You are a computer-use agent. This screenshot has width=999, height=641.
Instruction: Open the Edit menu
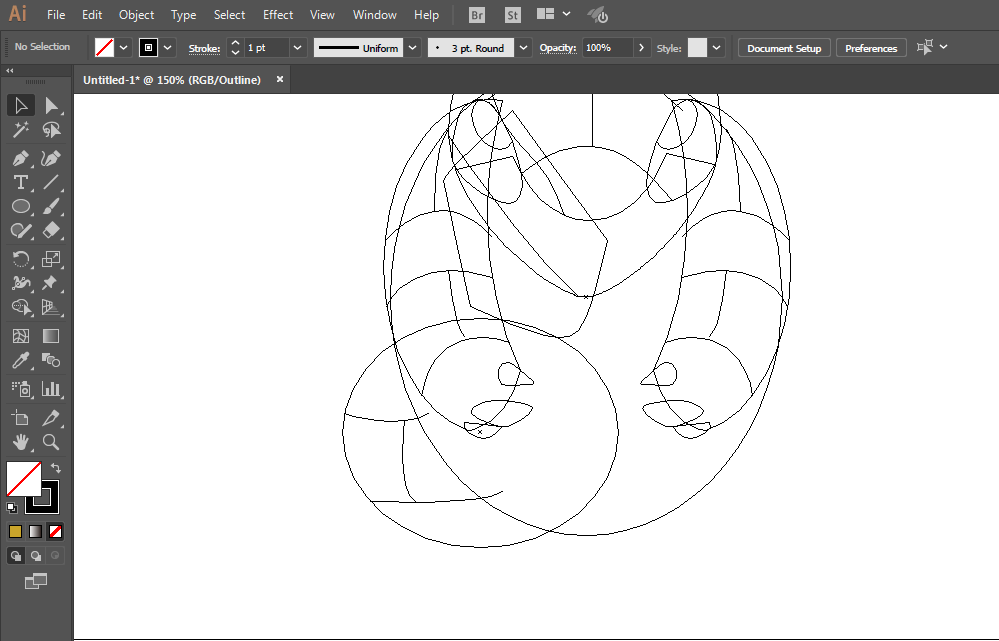(x=92, y=15)
